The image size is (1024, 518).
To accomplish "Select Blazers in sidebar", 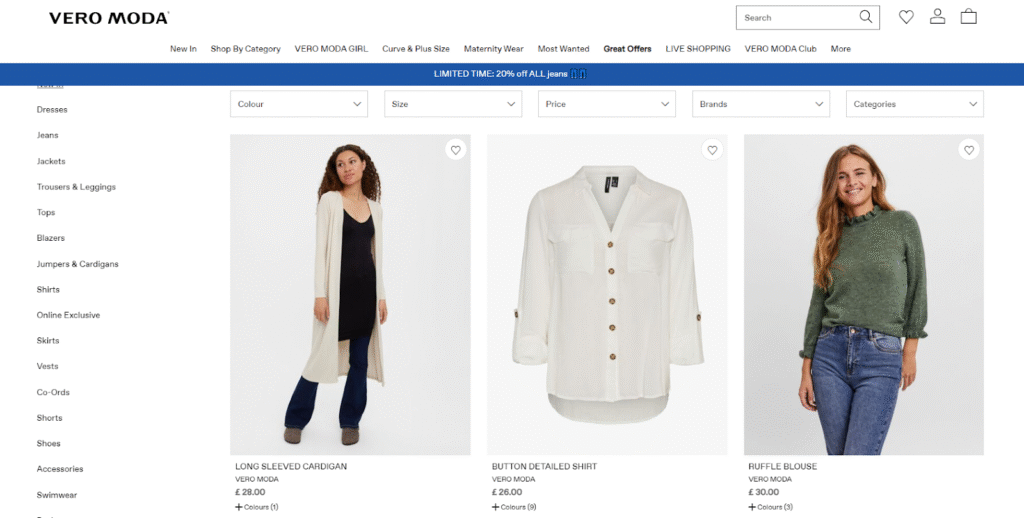I will [51, 238].
